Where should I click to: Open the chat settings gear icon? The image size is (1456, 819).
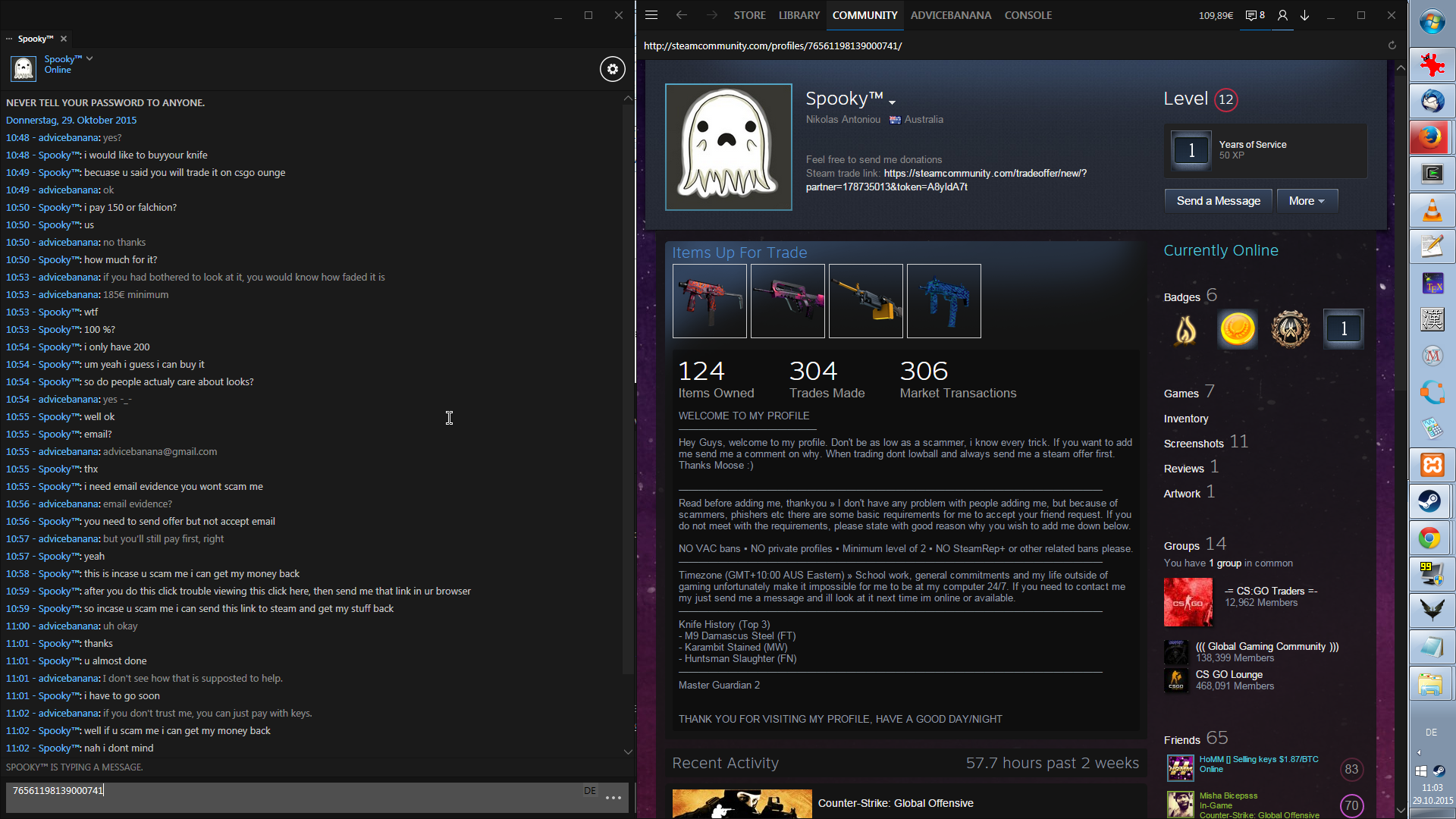coord(613,69)
